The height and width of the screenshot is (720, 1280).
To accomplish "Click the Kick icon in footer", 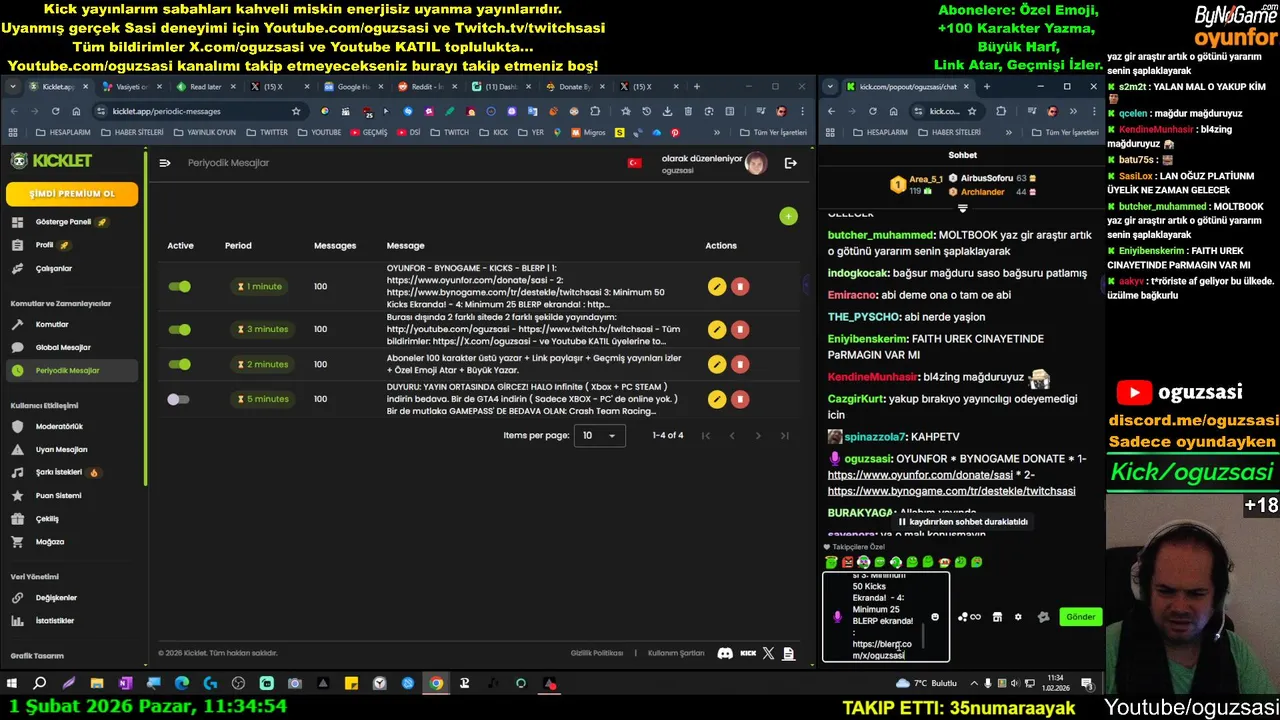I will point(748,653).
